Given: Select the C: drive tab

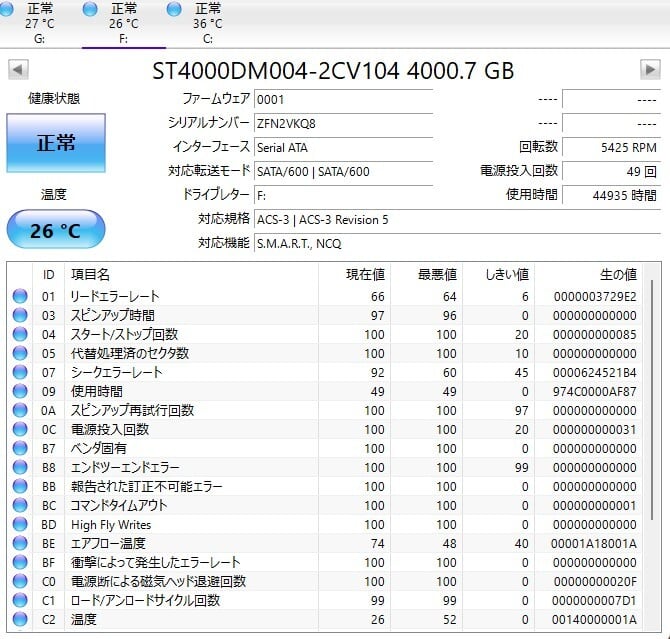Looking at the screenshot, I should coord(207,24).
